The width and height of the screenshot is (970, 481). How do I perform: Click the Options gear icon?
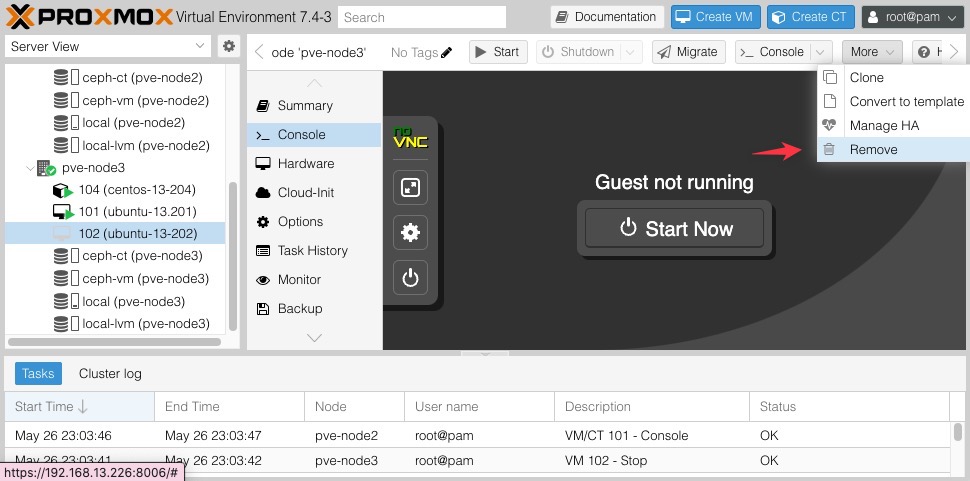click(x=263, y=222)
